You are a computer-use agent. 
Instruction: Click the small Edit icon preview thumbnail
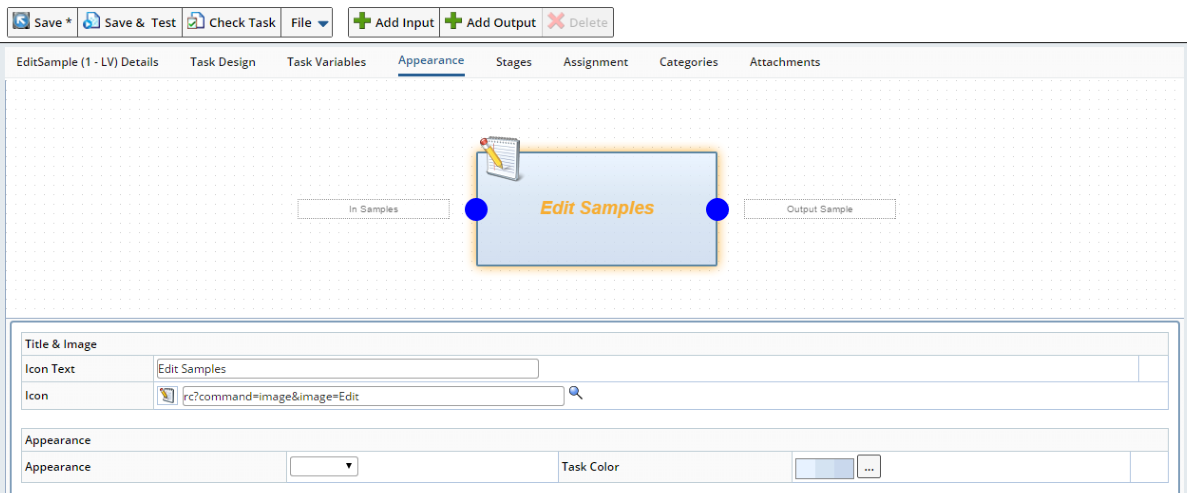click(167, 395)
